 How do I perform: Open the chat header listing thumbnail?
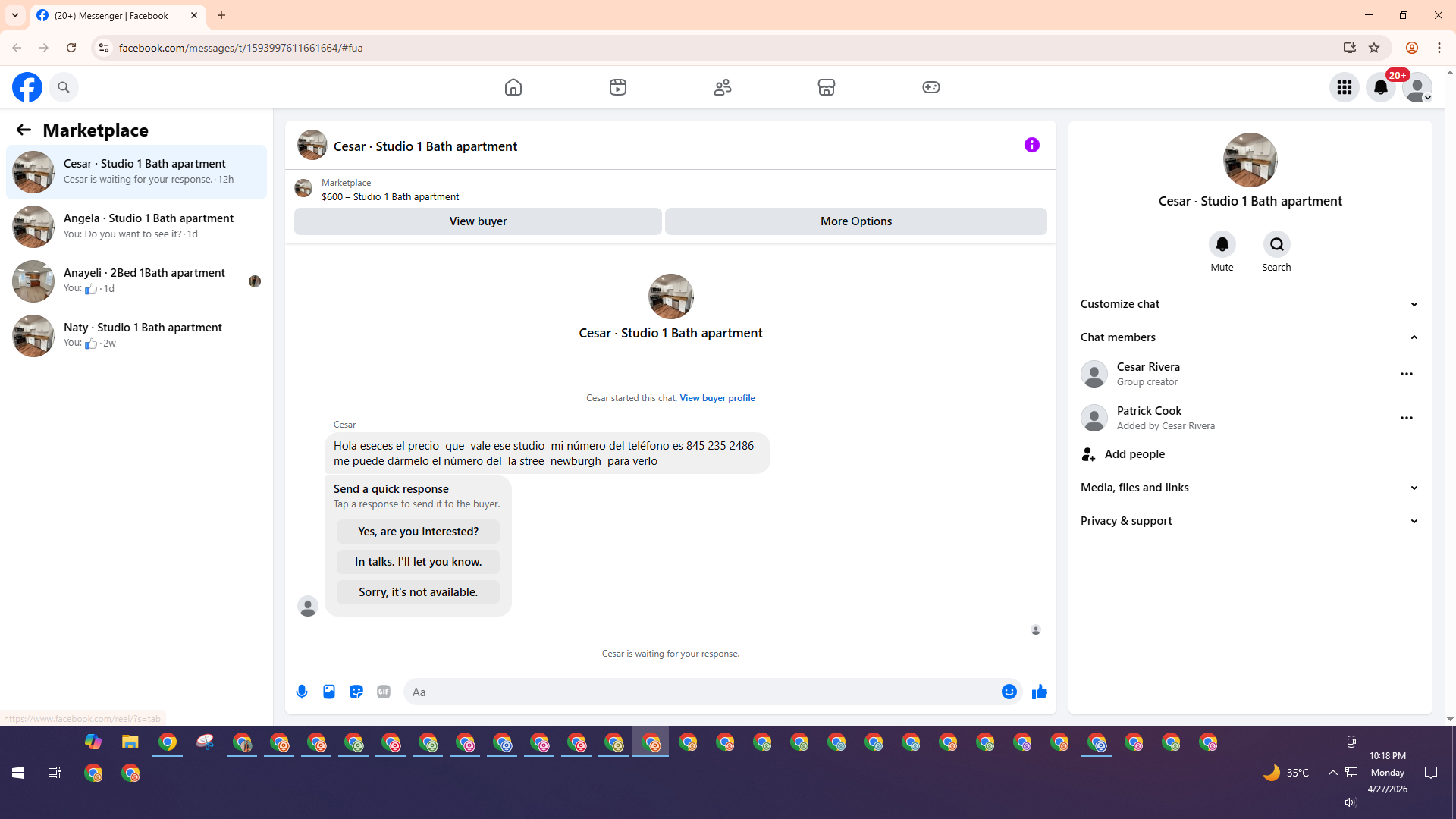pos(312,145)
